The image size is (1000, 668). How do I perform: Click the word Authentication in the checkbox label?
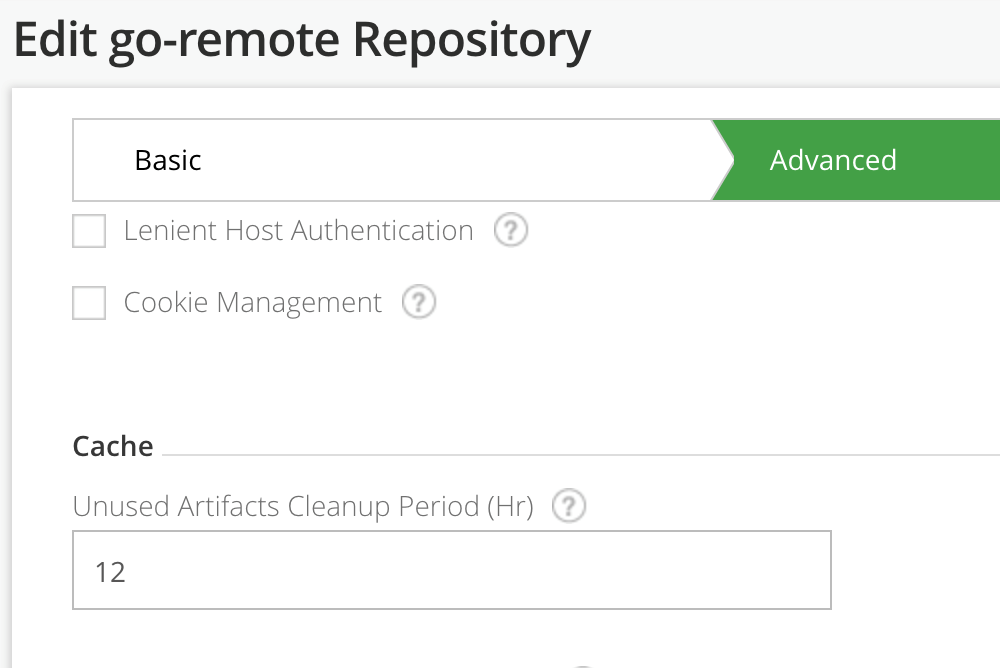pos(383,231)
